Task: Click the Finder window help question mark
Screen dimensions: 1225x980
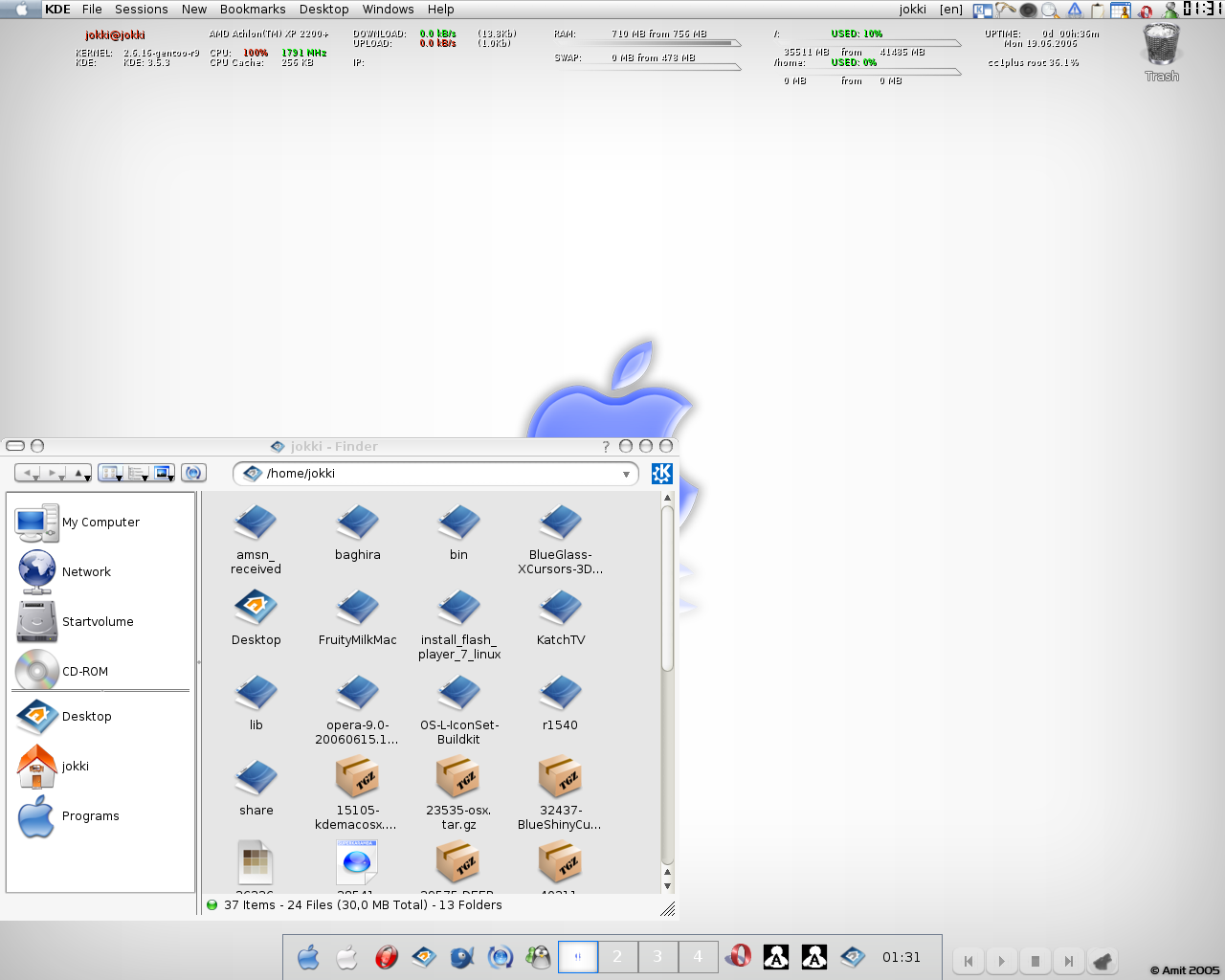Action: pos(606,446)
